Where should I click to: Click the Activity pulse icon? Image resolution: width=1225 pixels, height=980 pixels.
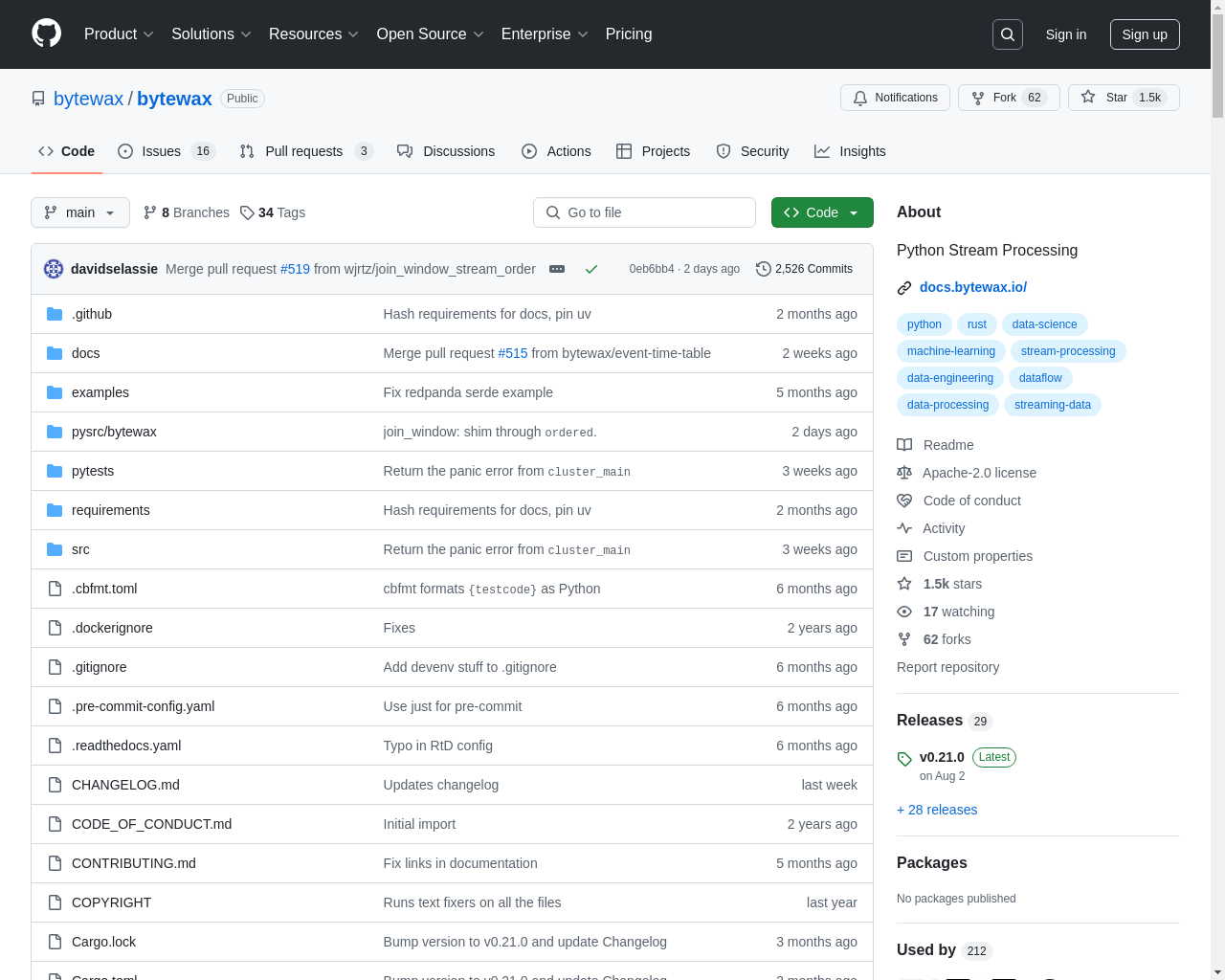[x=904, y=528]
